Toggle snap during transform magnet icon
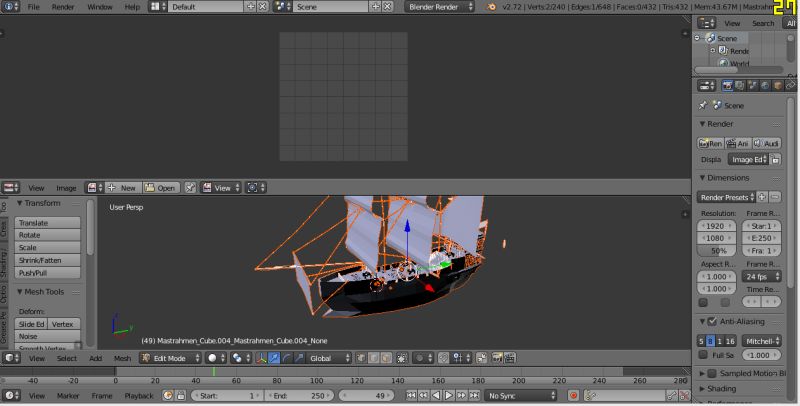The height and width of the screenshot is (406, 800). [443, 358]
